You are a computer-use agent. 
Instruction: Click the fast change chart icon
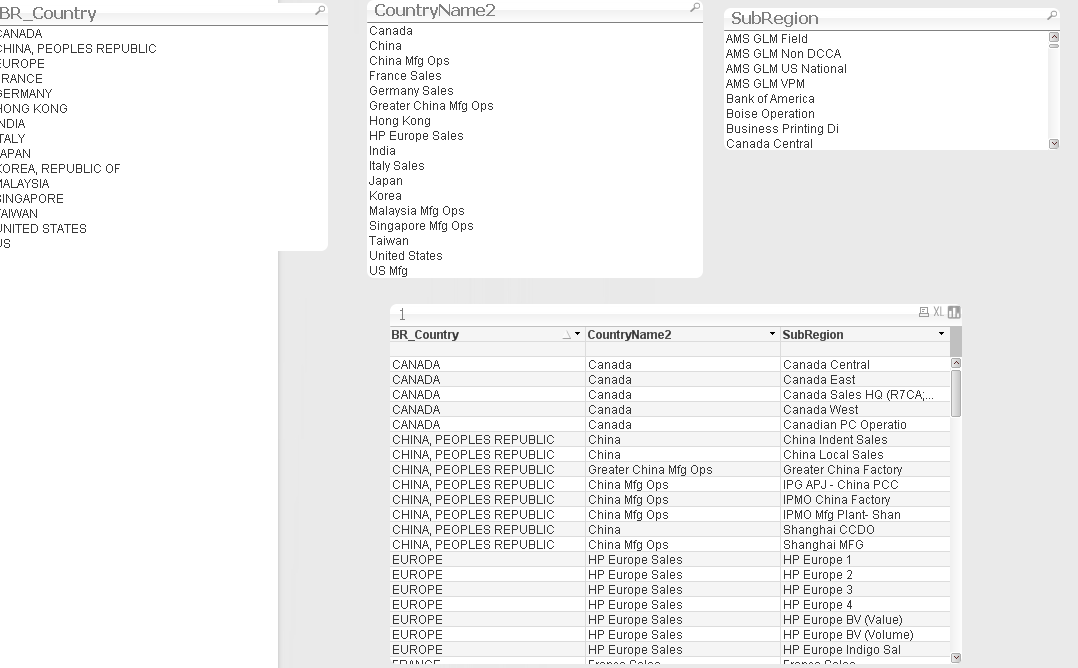954,312
